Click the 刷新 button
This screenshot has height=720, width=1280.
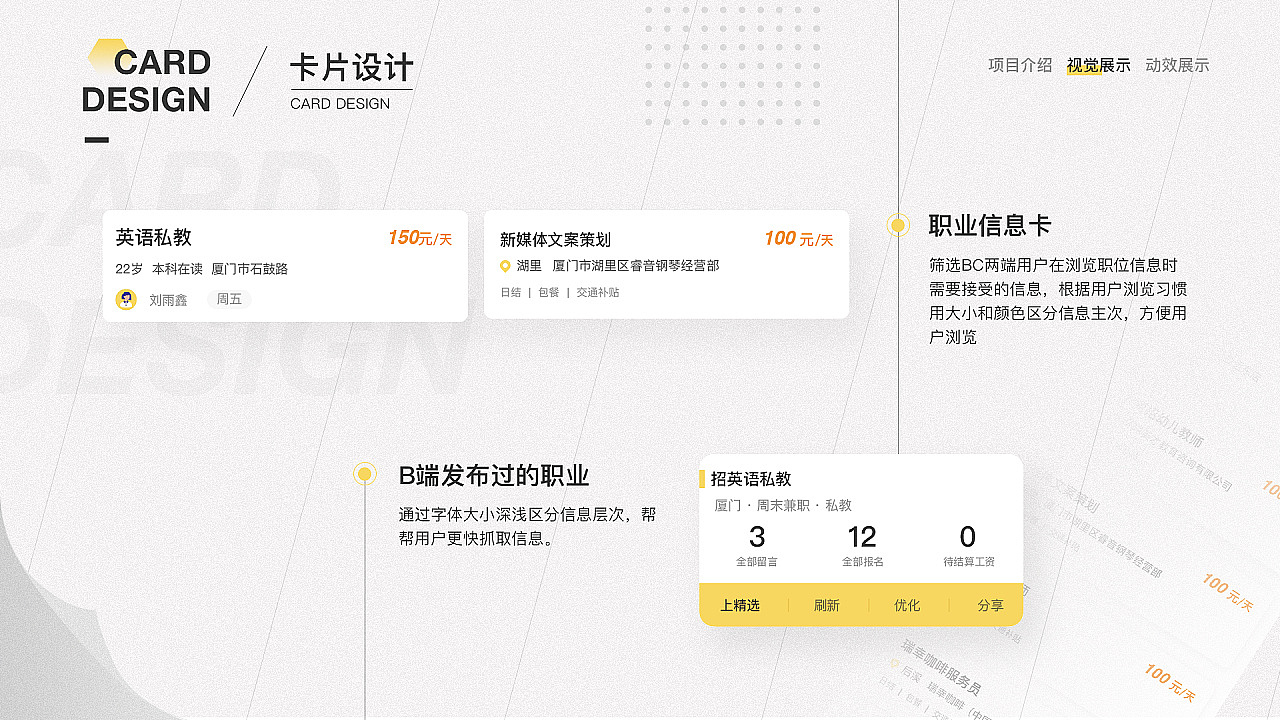tap(827, 605)
